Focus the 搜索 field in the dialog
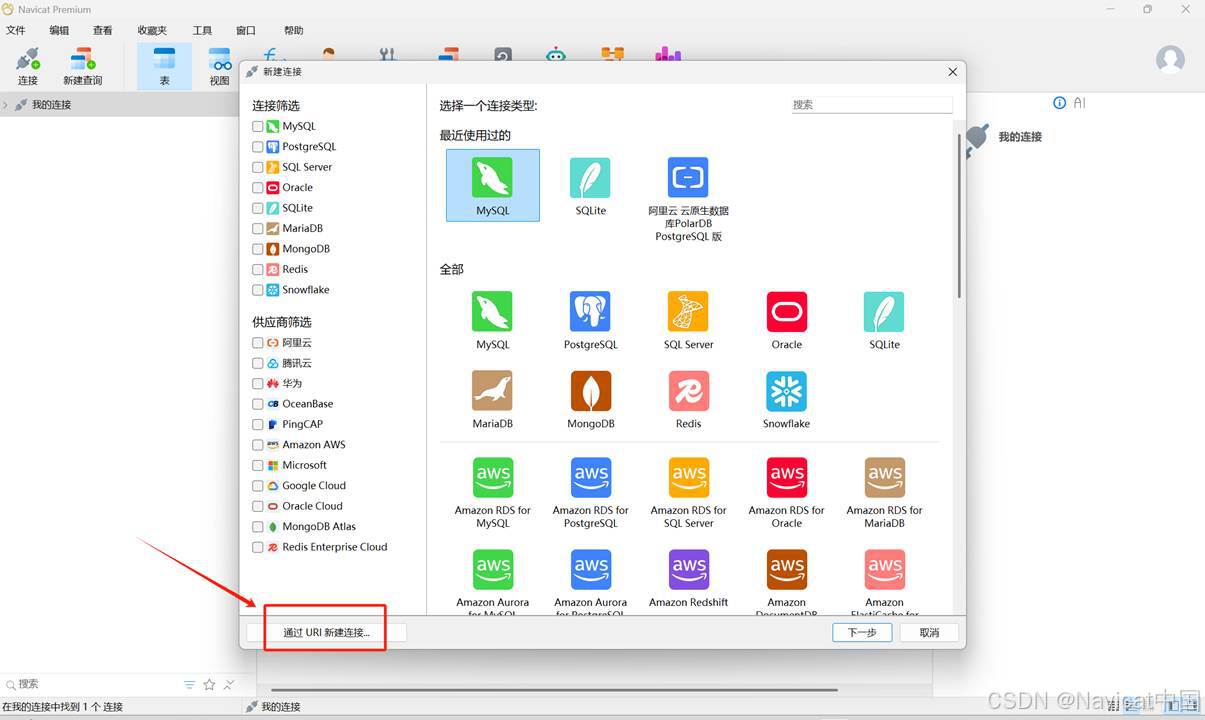This screenshot has height=720, width=1205. [x=872, y=104]
